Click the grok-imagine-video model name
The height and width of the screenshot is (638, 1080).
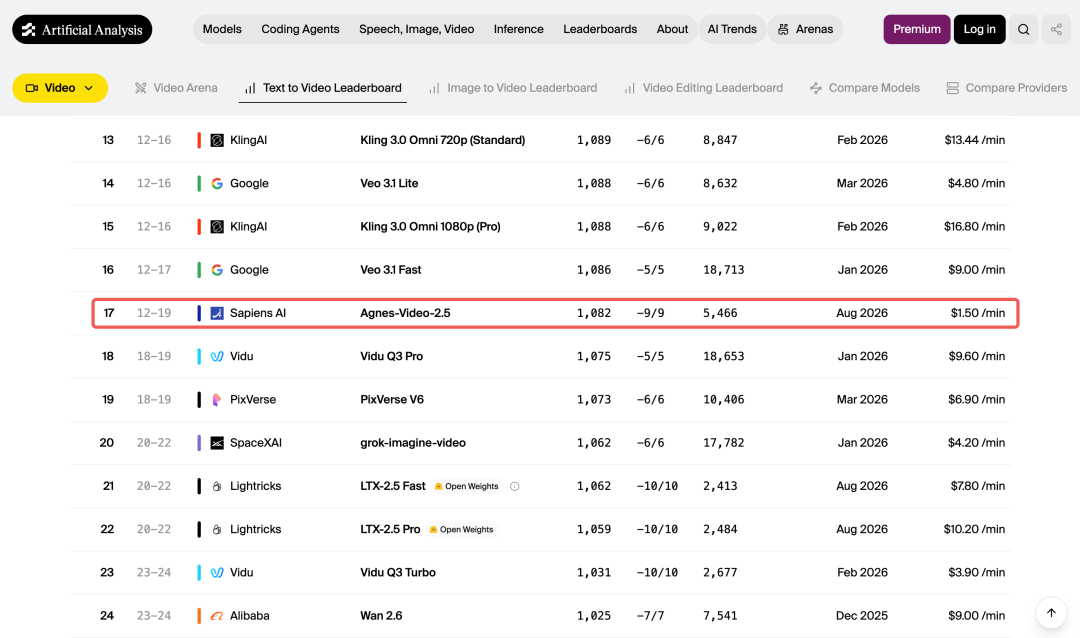(x=413, y=443)
